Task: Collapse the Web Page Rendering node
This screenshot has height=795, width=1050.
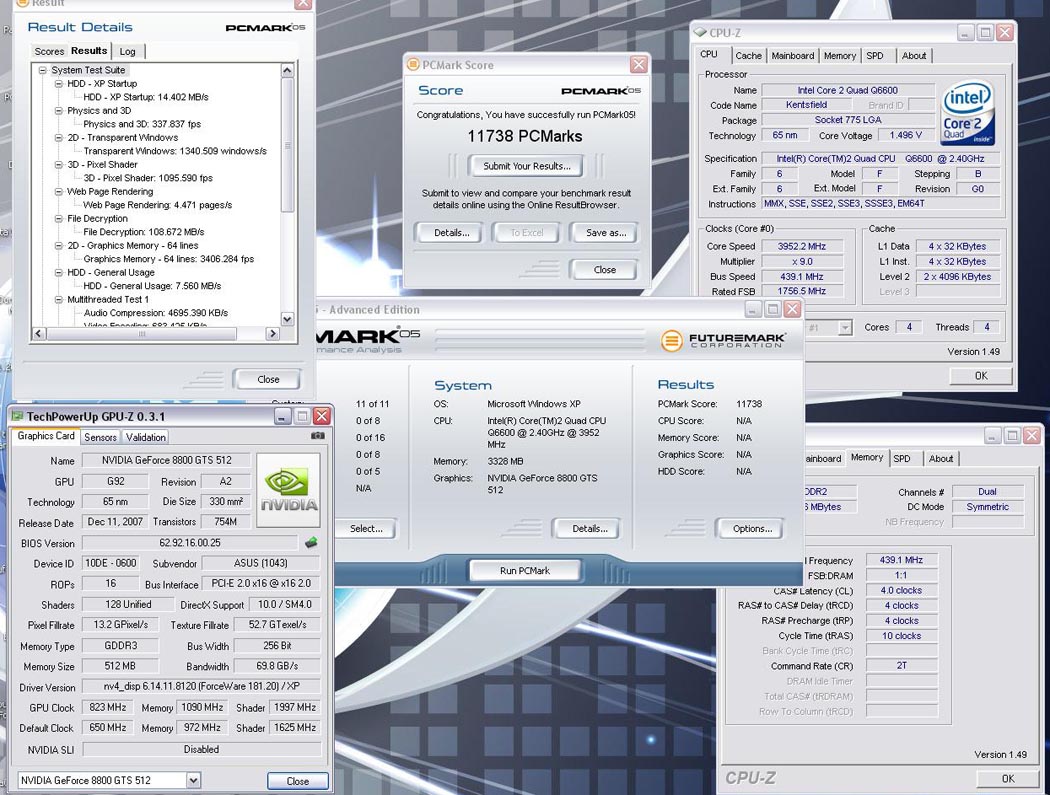Action: coord(58,192)
